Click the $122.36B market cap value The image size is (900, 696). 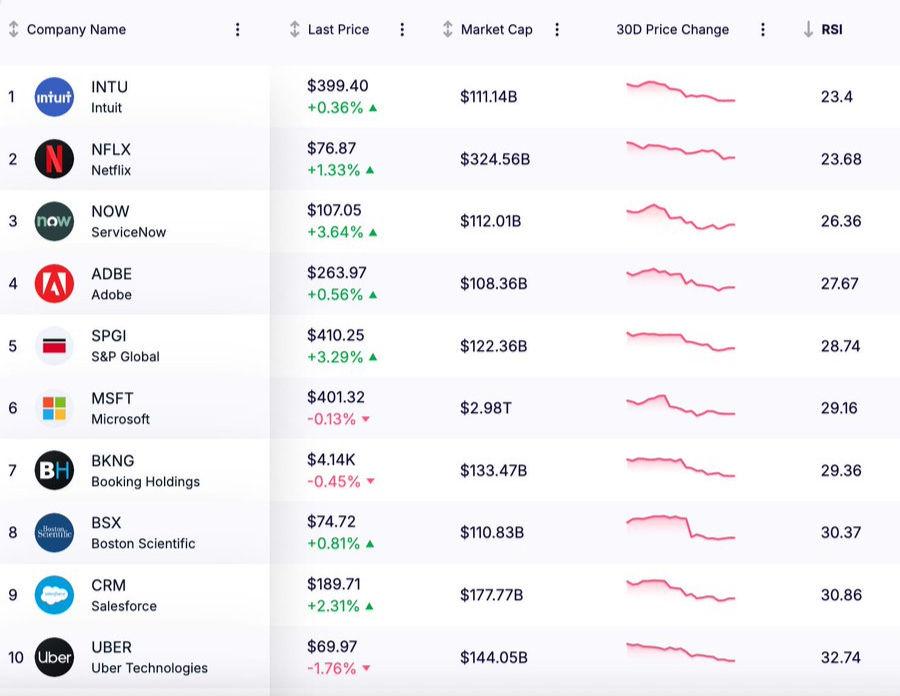pyautogui.click(x=493, y=346)
